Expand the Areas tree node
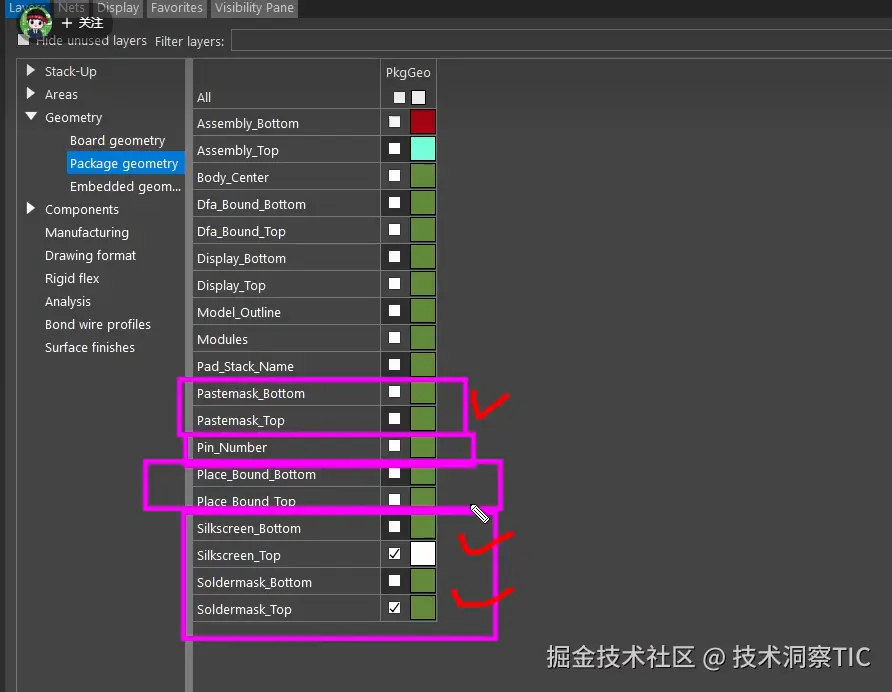This screenshot has height=692, width=892. (x=31, y=93)
